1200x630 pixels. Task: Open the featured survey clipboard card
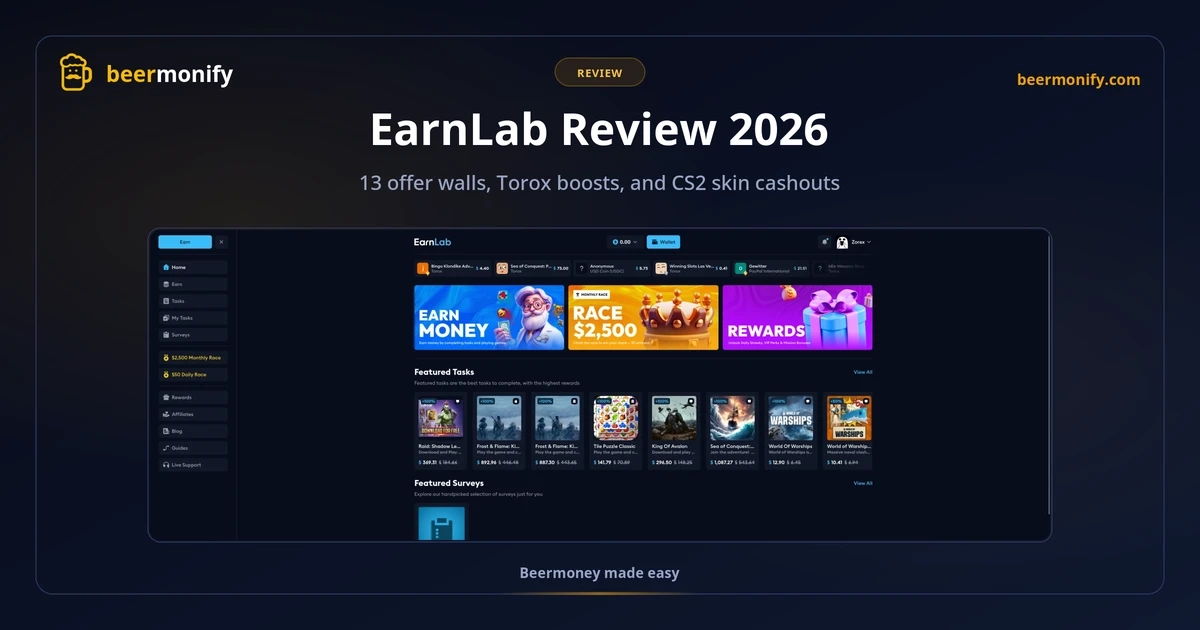[x=440, y=523]
